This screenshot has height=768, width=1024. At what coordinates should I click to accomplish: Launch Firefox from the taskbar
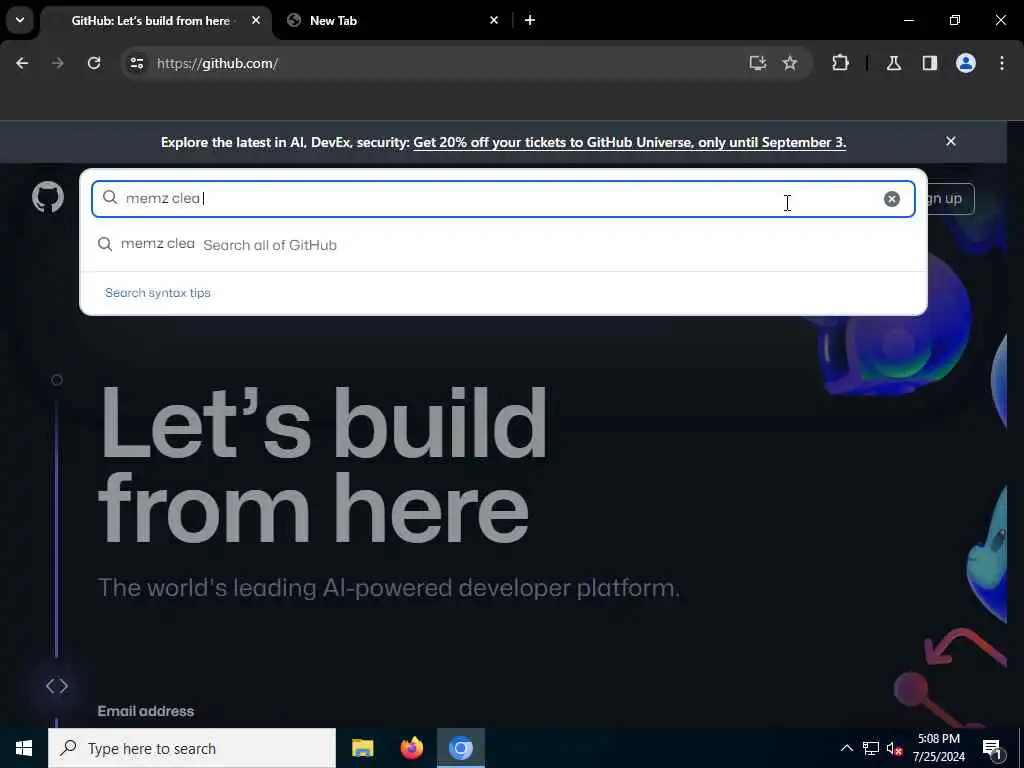pos(411,748)
